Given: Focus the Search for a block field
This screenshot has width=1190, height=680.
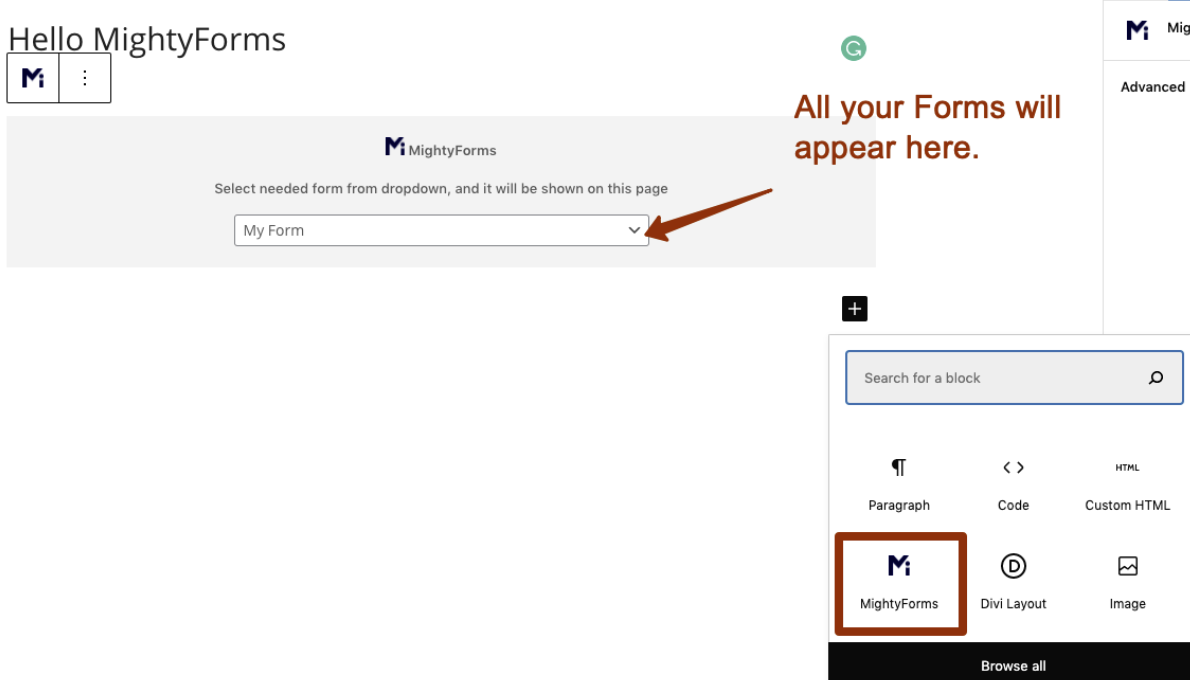Looking at the screenshot, I should [1014, 377].
